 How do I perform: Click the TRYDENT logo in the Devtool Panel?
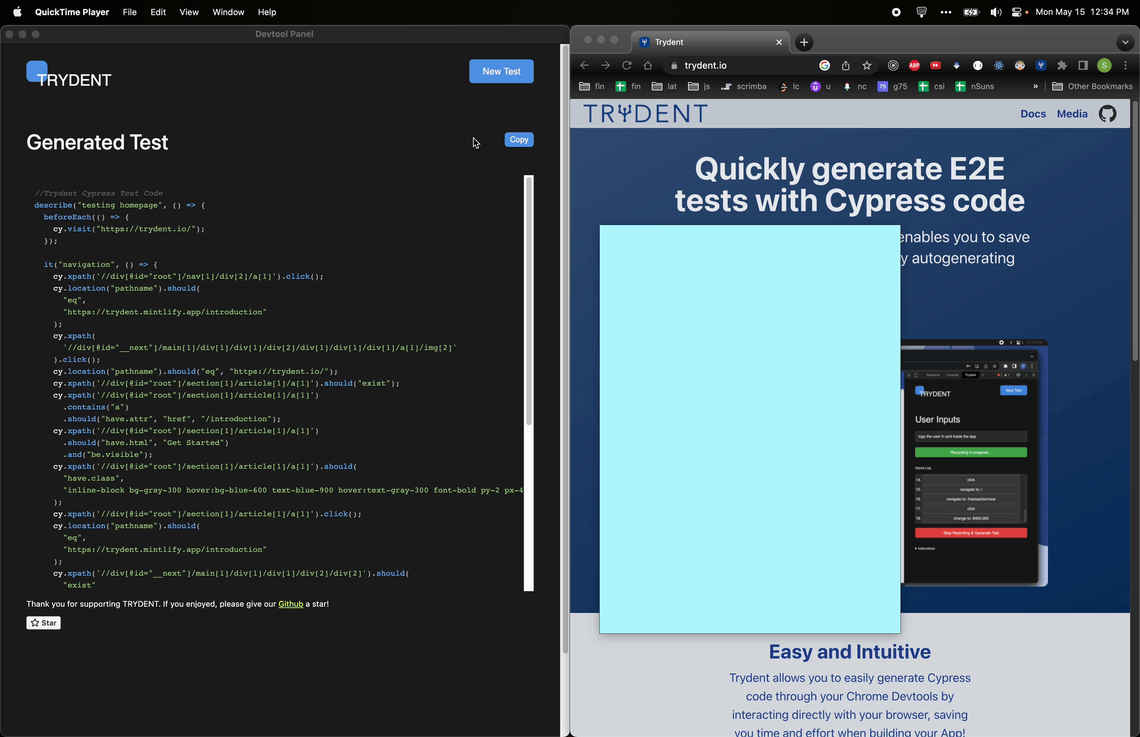pos(69,76)
